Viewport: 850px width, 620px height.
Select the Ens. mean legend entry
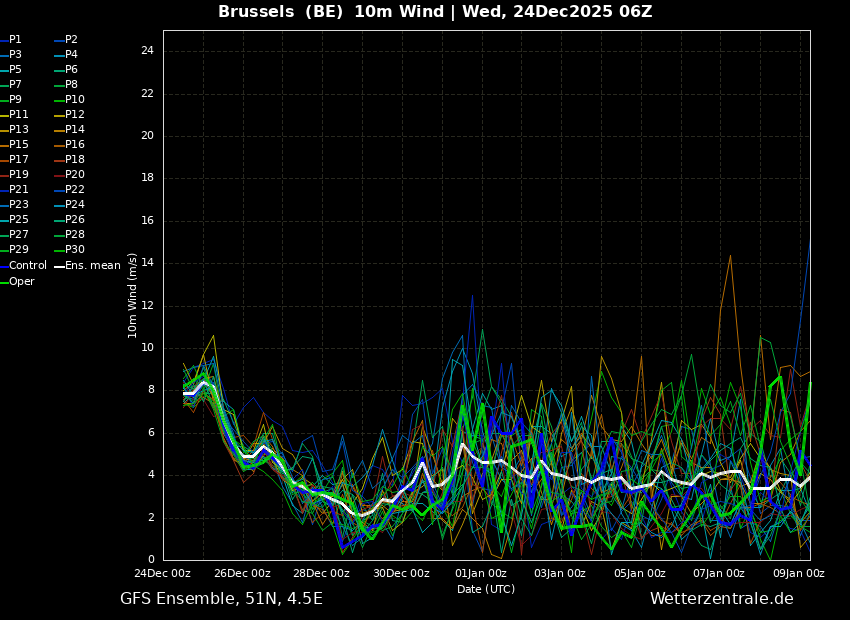pos(88,266)
